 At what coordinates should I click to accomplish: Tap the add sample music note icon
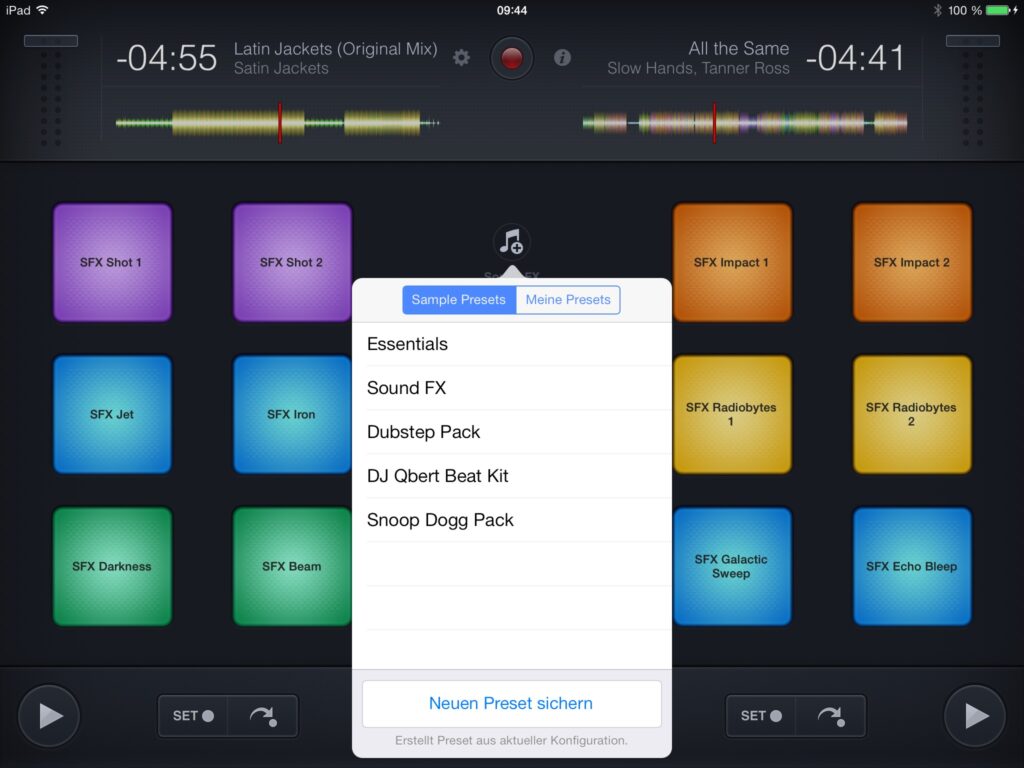(x=511, y=242)
